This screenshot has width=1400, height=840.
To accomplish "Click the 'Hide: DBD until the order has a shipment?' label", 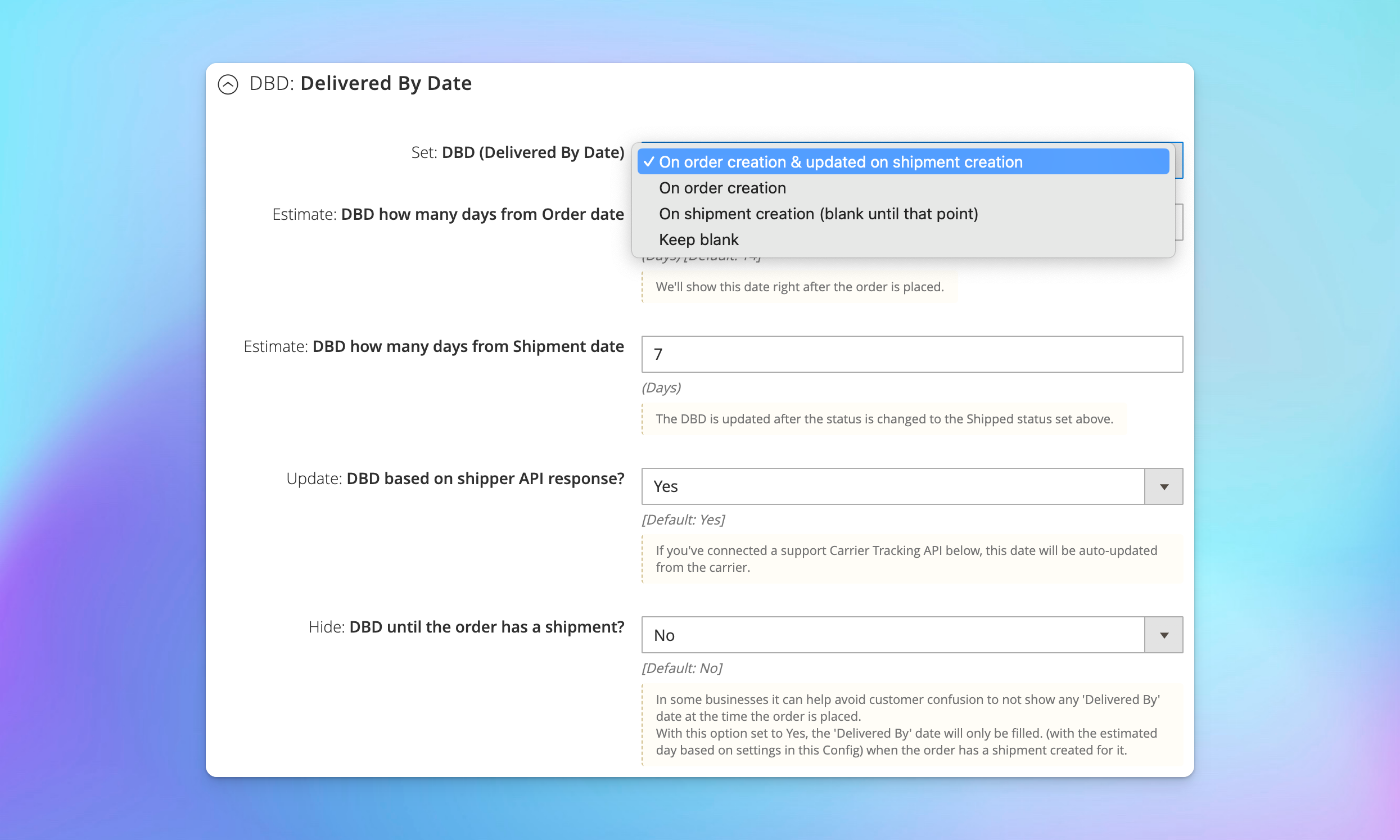I will pos(466,627).
